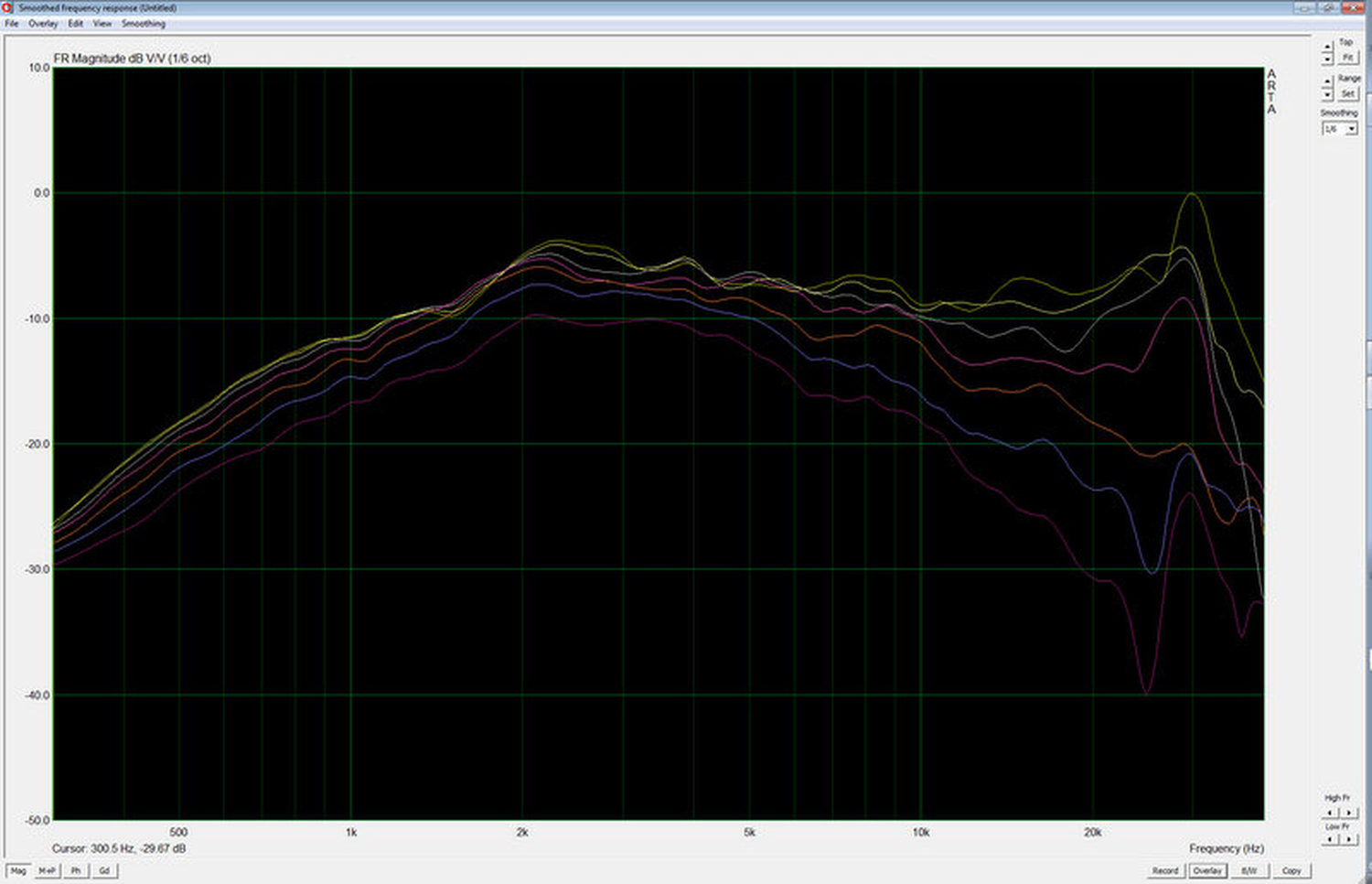Click the Fit button
The width and height of the screenshot is (1372, 884).
click(x=1348, y=58)
